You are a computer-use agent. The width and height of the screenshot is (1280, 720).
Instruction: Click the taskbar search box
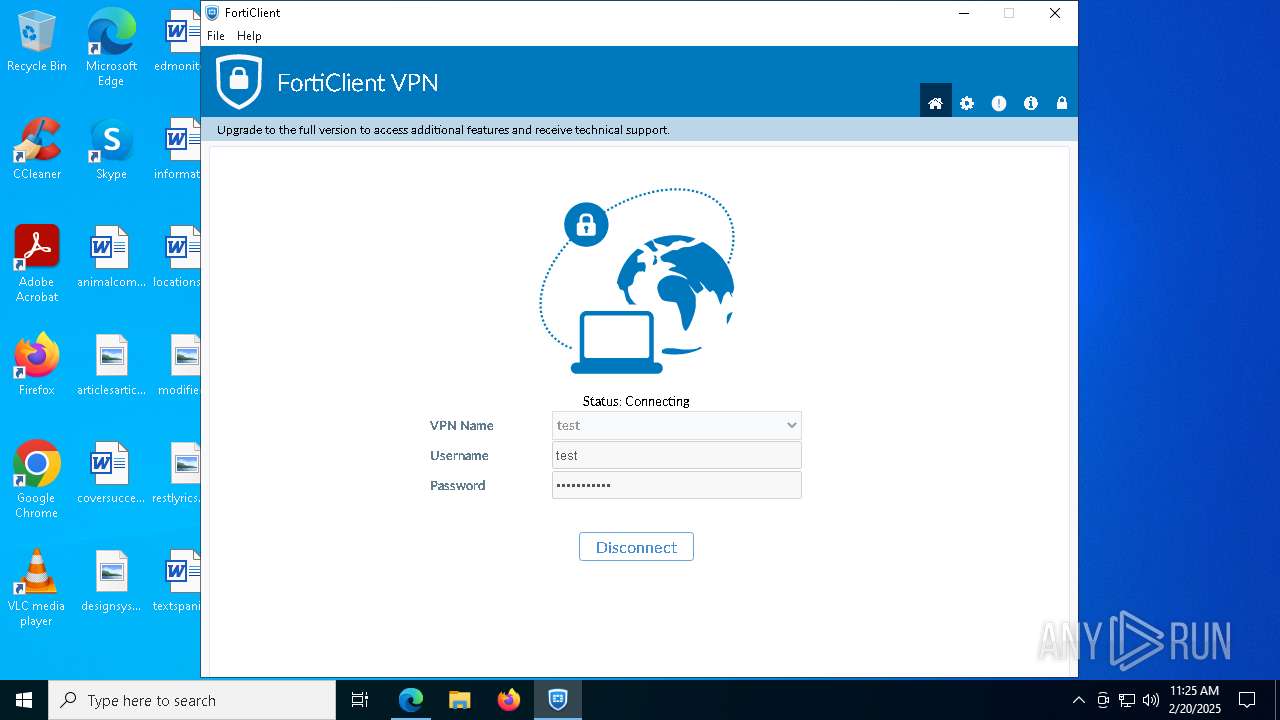(192, 700)
